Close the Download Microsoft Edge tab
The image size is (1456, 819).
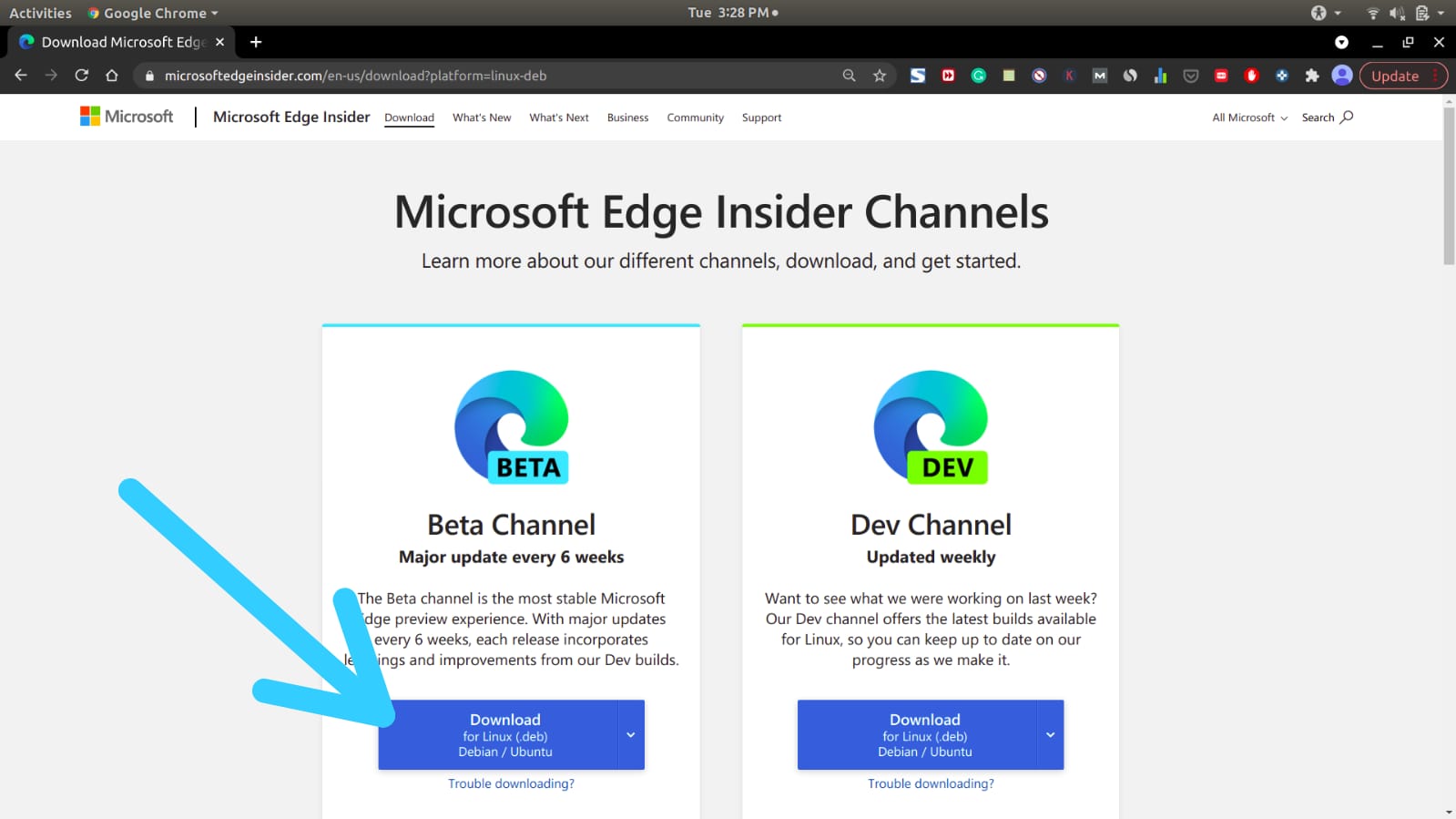coord(219,42)
